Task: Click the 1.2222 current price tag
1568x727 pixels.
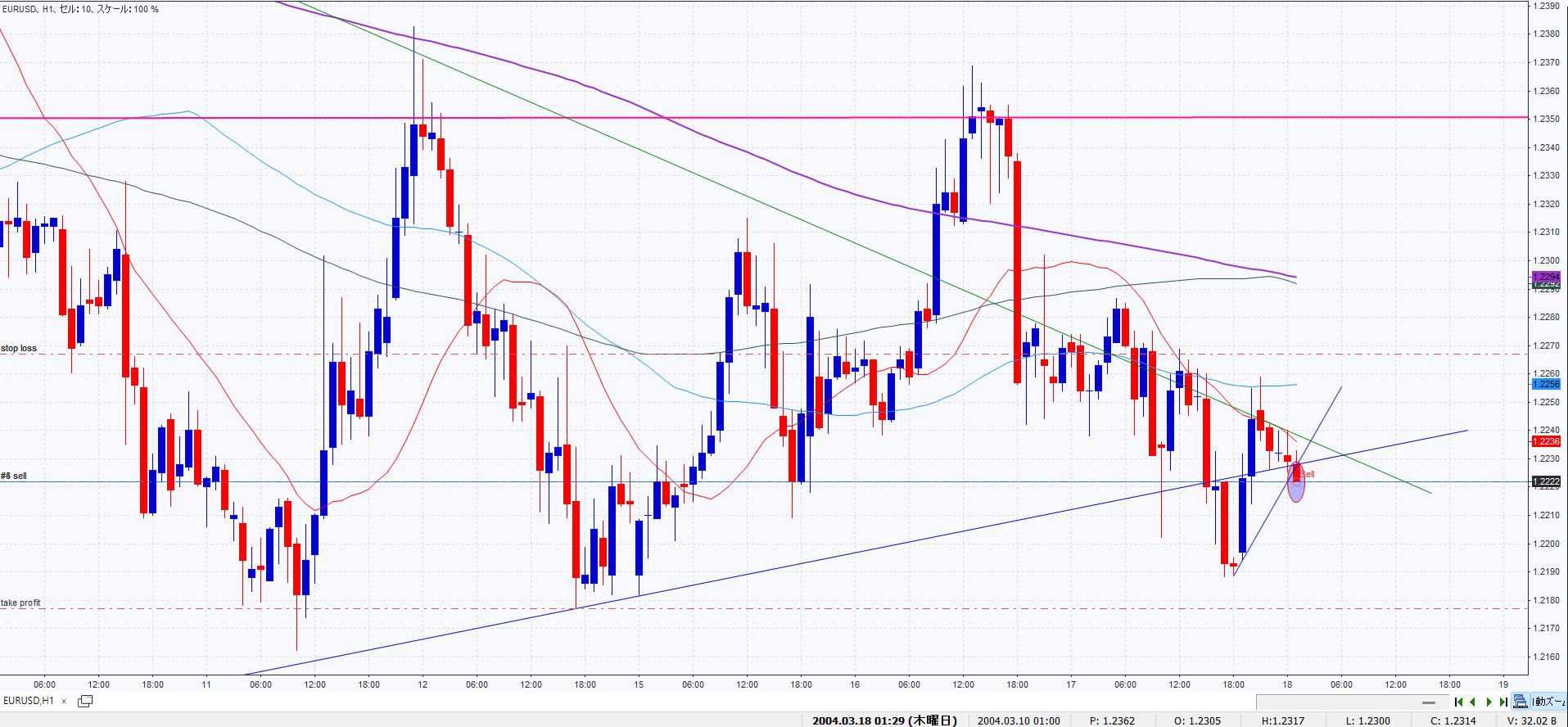Action: click(1545, 482)
